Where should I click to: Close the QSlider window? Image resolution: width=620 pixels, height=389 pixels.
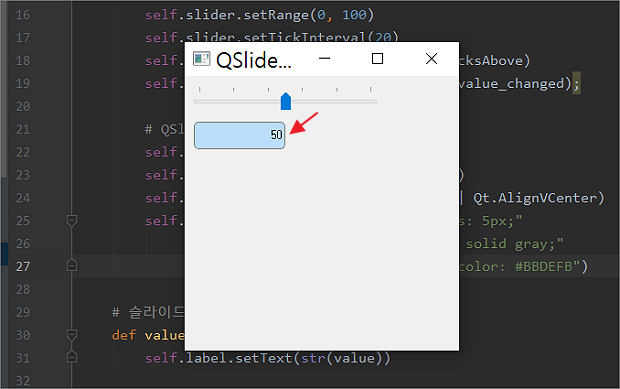point(431,59)
